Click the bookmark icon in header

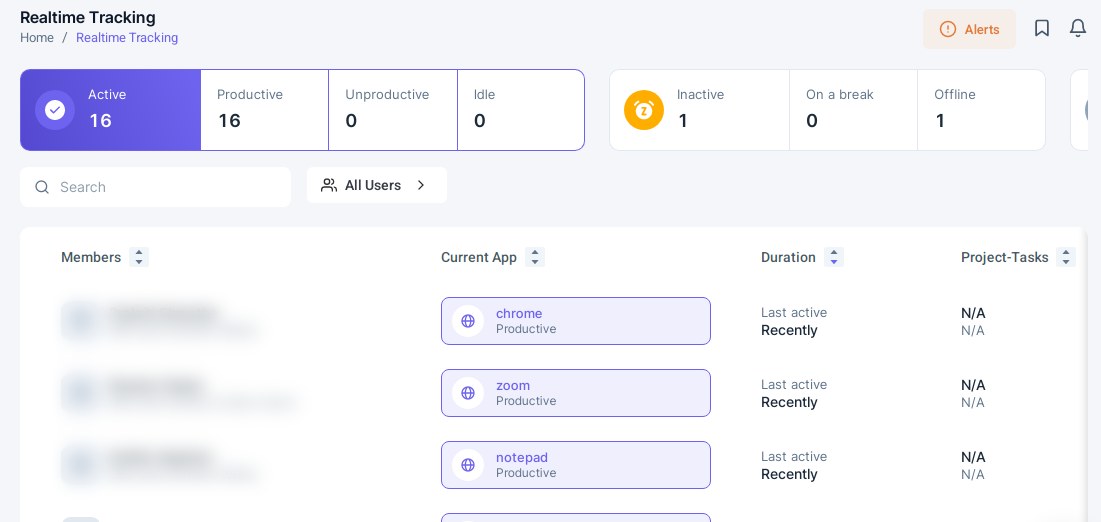tap(1042, 28)
